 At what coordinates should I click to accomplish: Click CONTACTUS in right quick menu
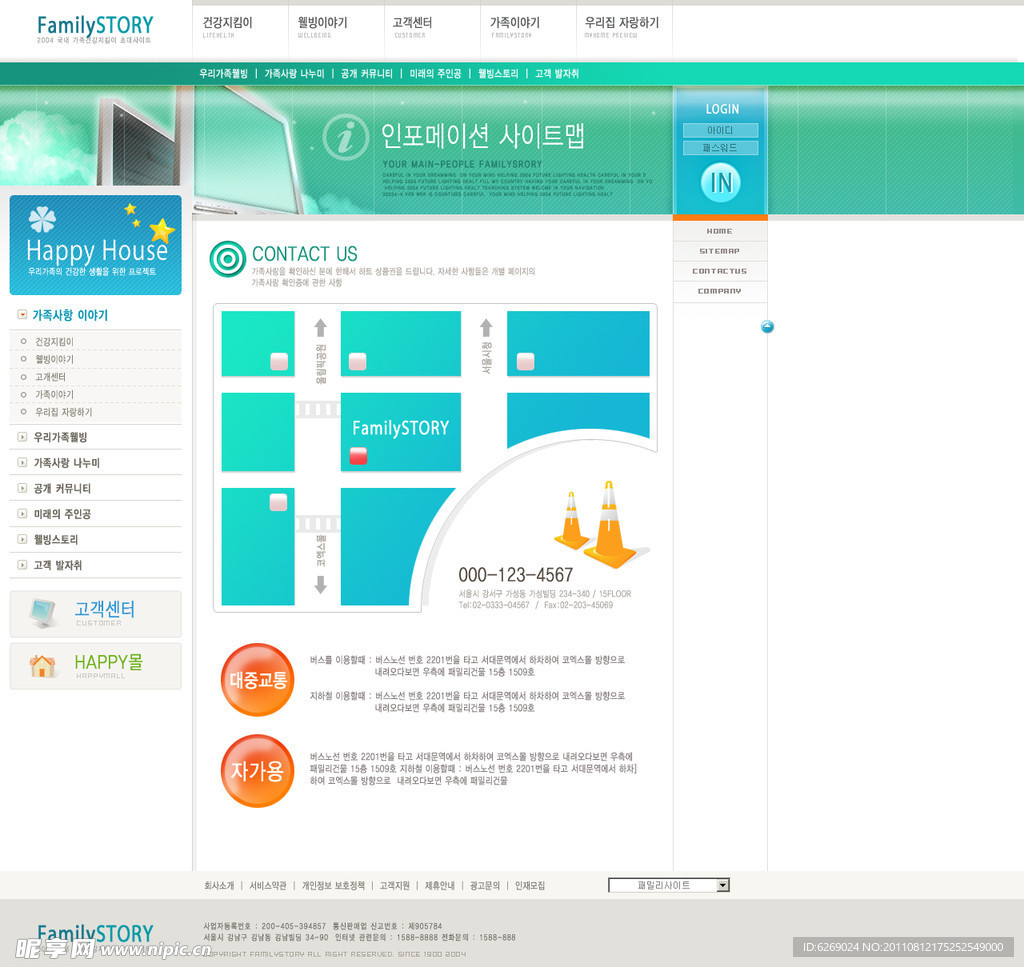(720, 271)
